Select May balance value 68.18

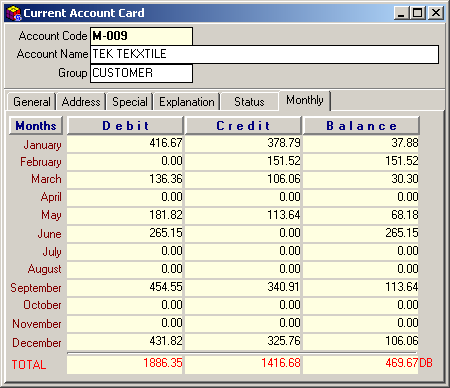(x=360, y=215)
